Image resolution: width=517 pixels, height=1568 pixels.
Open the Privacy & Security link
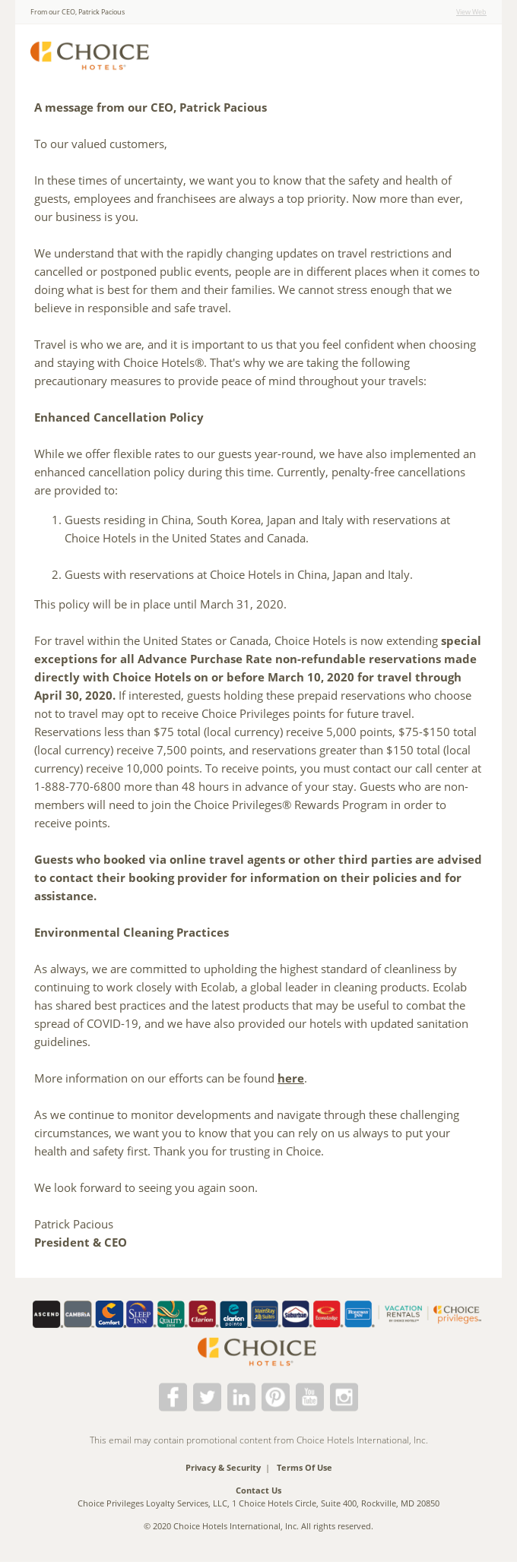tap(223, 1468)
